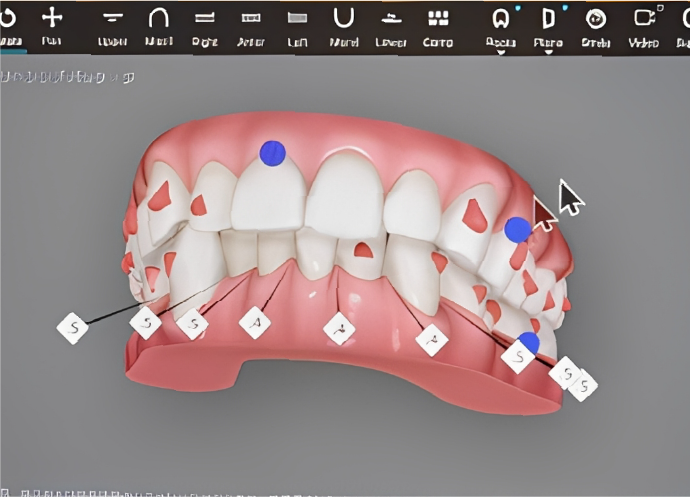Switch to the anterior front view

[x=251, y=19]
